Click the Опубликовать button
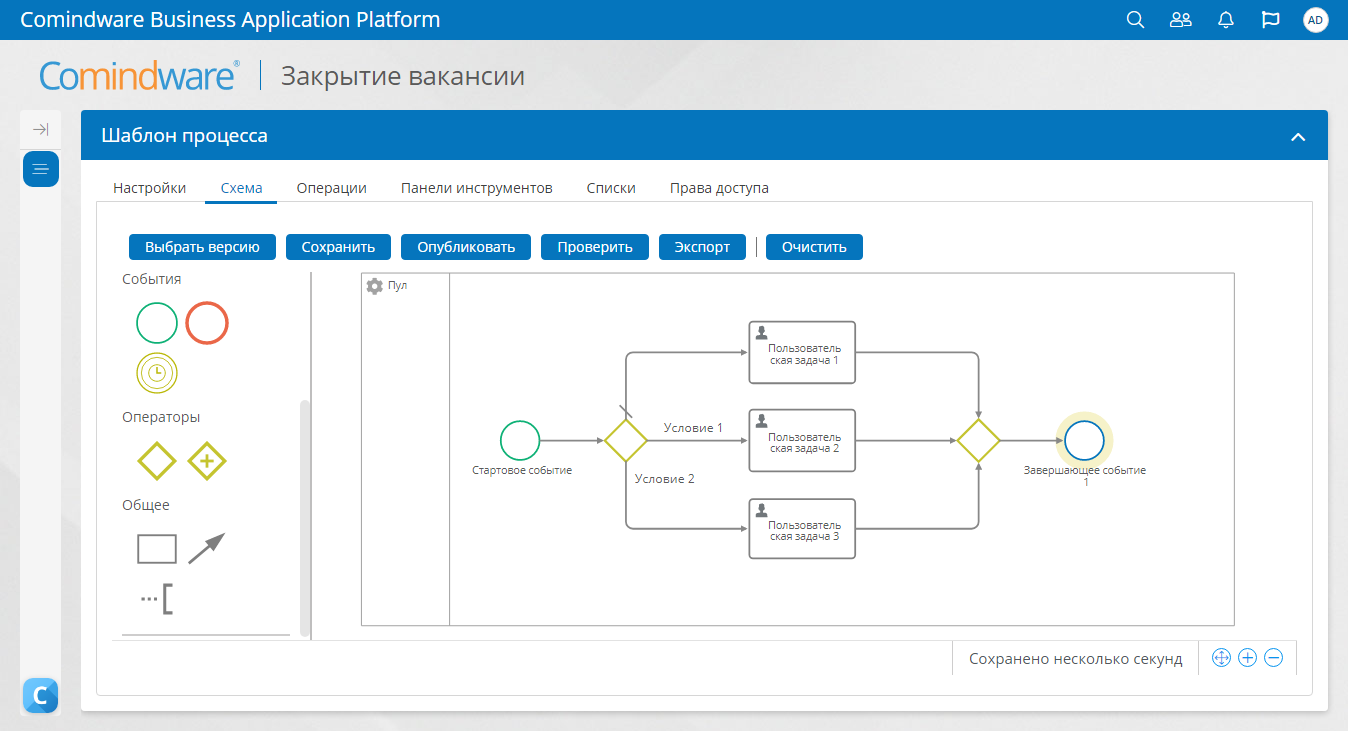1348x731 pixels. click(466, 247)
